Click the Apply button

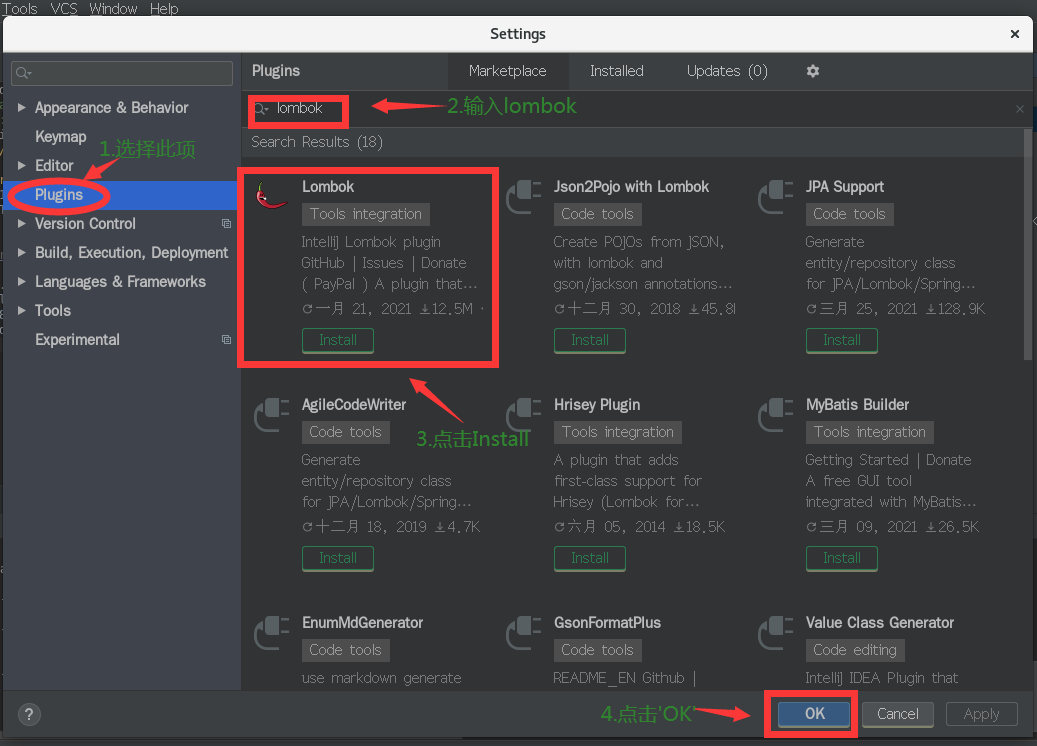tap(981, 714)
